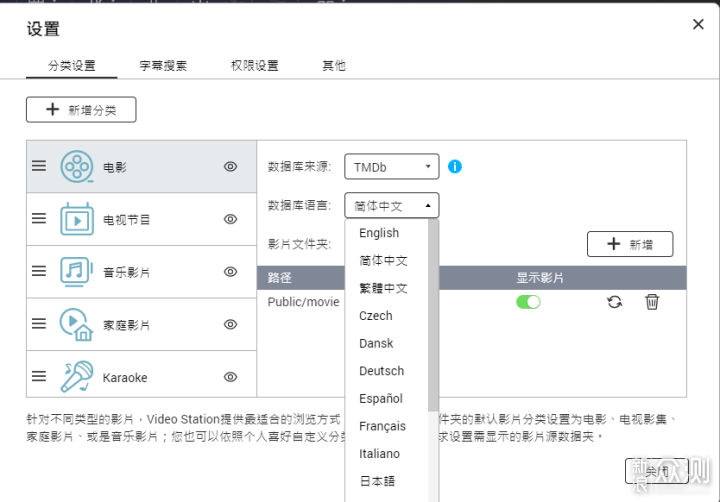Click the 关闭 button
Image resolution: width=720 pixels, height=502 pixels.
pyautogui.click(x=657, y=471)
